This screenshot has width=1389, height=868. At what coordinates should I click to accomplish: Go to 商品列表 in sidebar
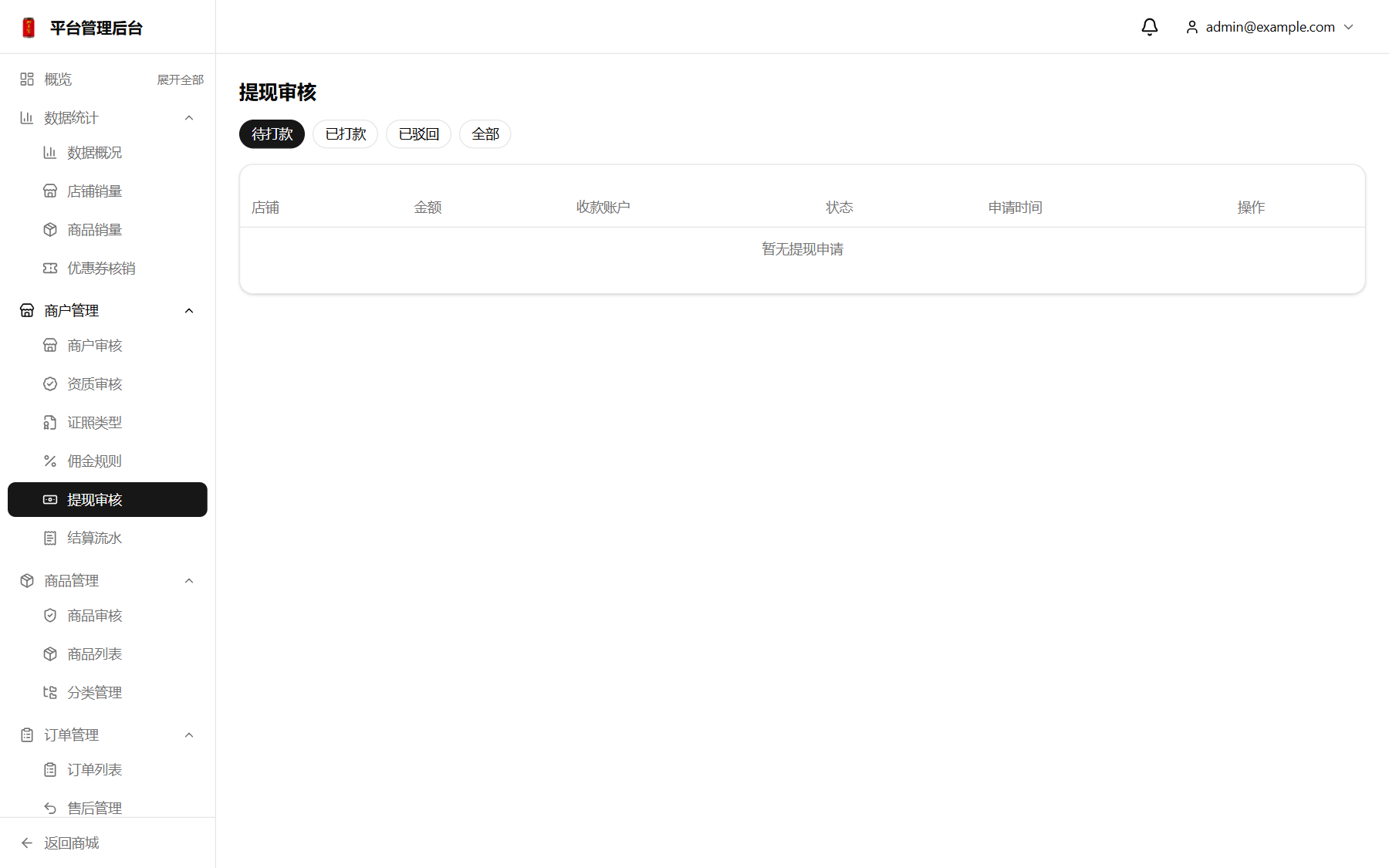107,654
